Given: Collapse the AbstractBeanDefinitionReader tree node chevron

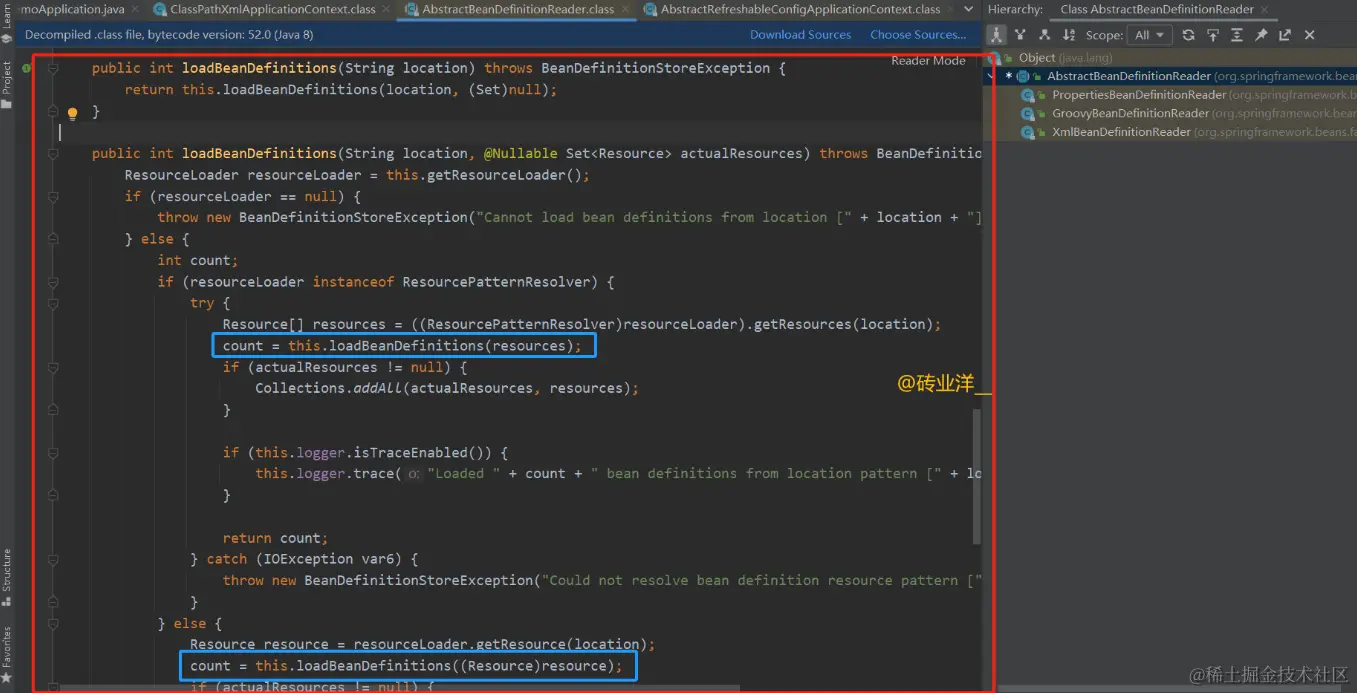Looking at the screenshot, I should (990, 76).
